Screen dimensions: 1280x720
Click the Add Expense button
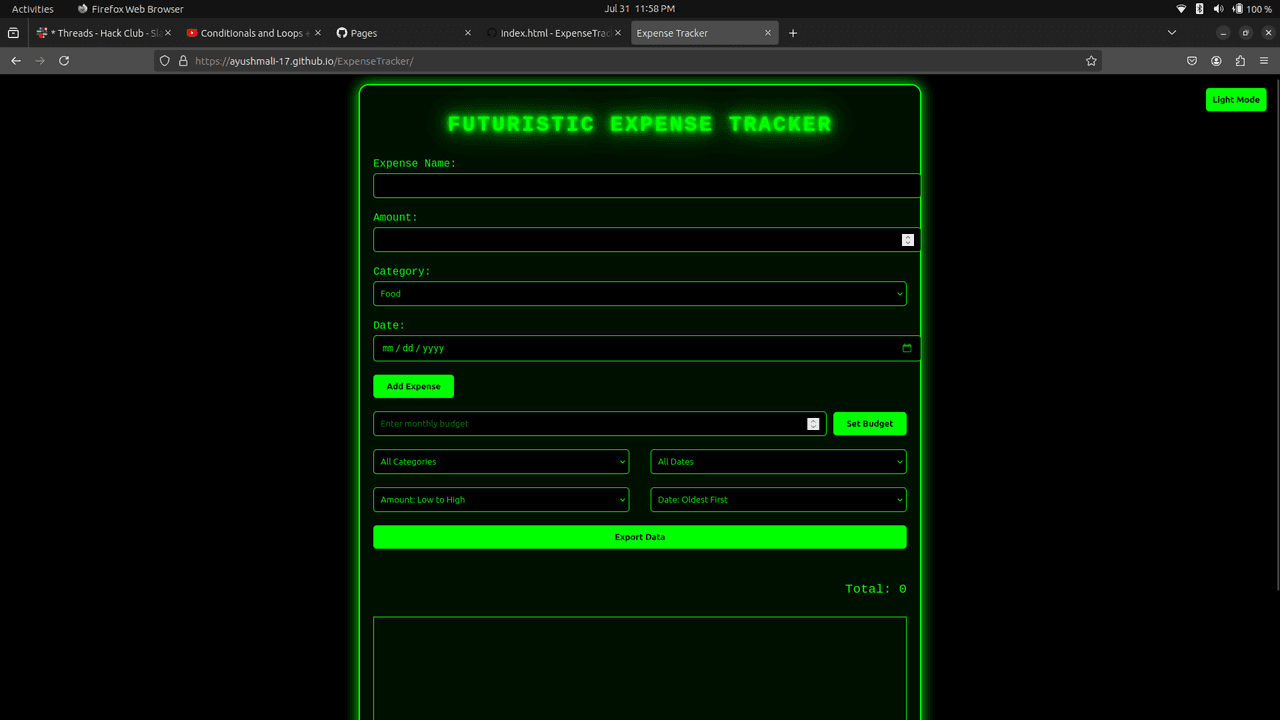413,386
